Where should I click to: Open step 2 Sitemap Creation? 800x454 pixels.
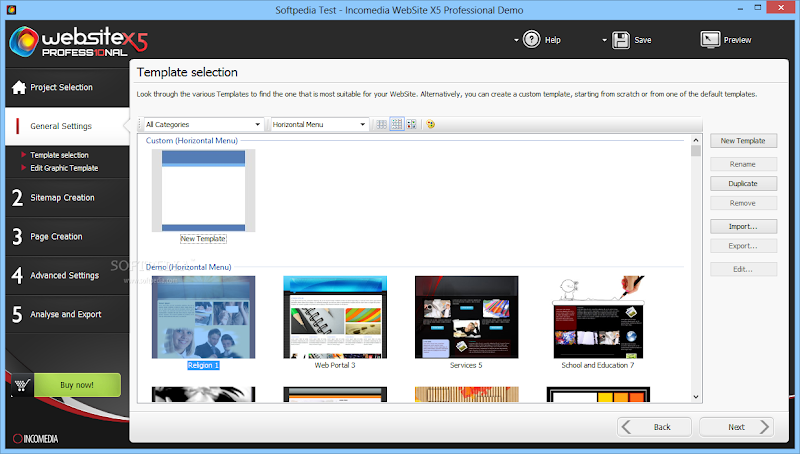[67, 198]
